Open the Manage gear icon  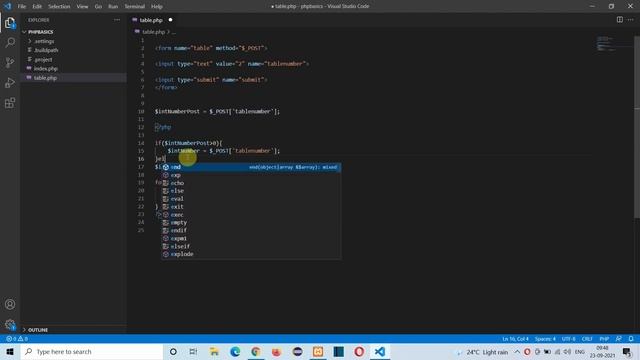point(10,324)
